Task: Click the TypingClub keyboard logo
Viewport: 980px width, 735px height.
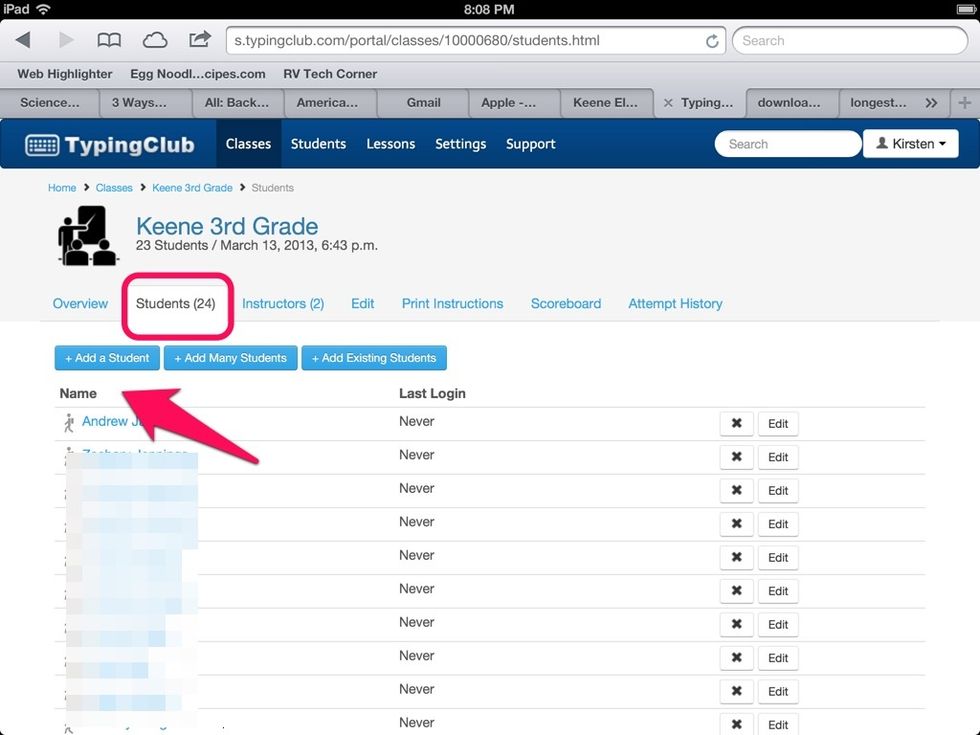Action: click(42, 144)
